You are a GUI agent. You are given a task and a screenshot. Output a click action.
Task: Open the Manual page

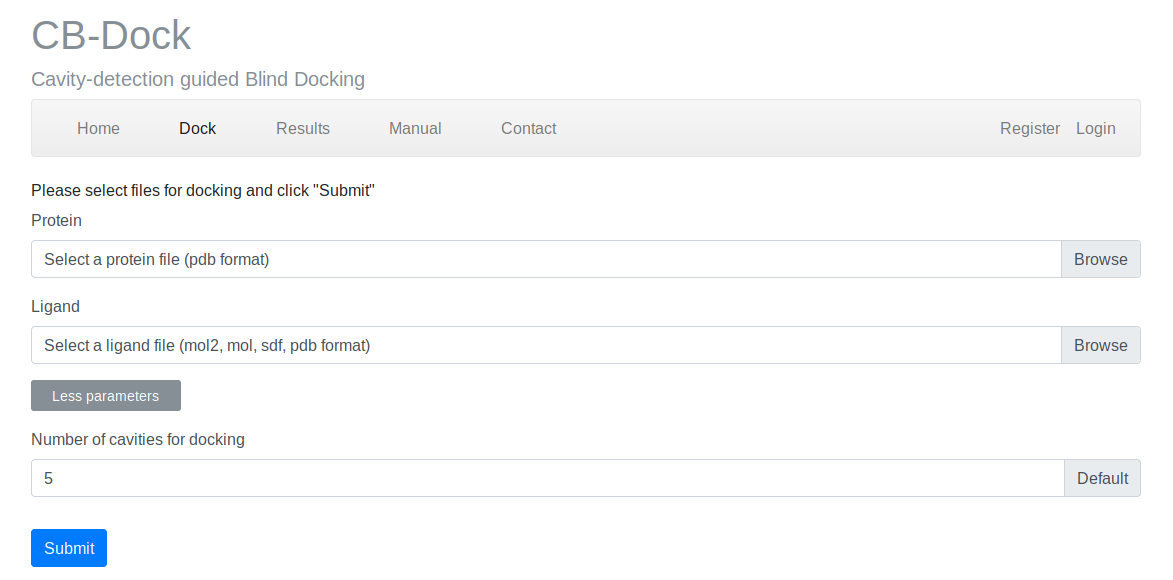(415, 128)
